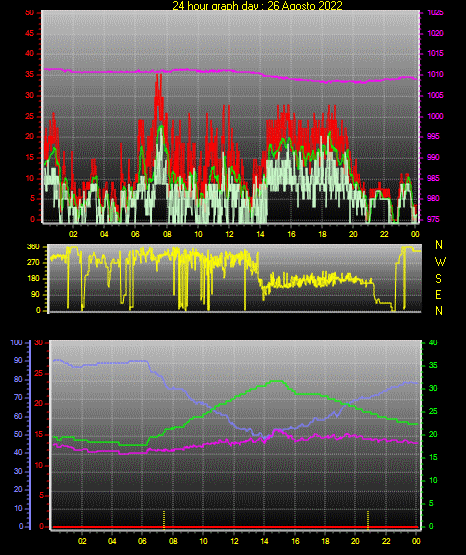Click the graph title '26 Agosto 2022'

tap(305, 6)
